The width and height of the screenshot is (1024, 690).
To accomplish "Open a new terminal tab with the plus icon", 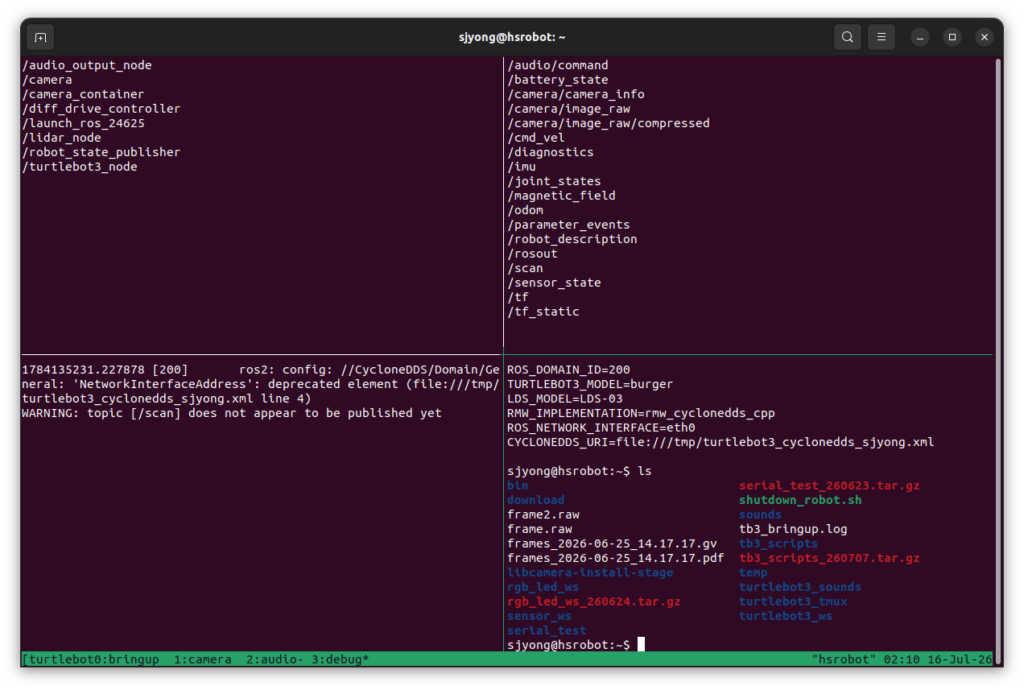I will click(40, 37).
